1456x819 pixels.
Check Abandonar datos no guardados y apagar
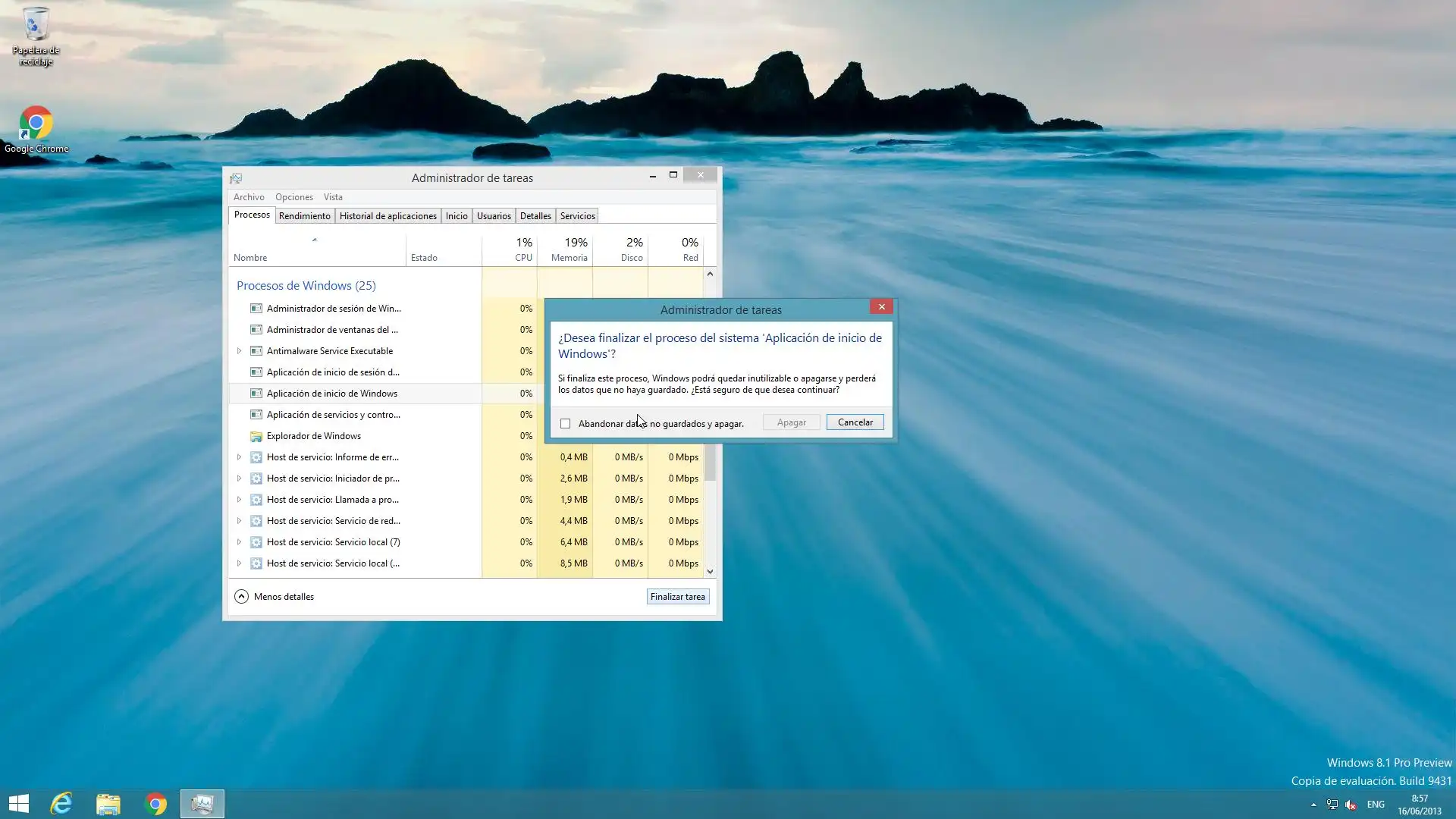[566, 424]
